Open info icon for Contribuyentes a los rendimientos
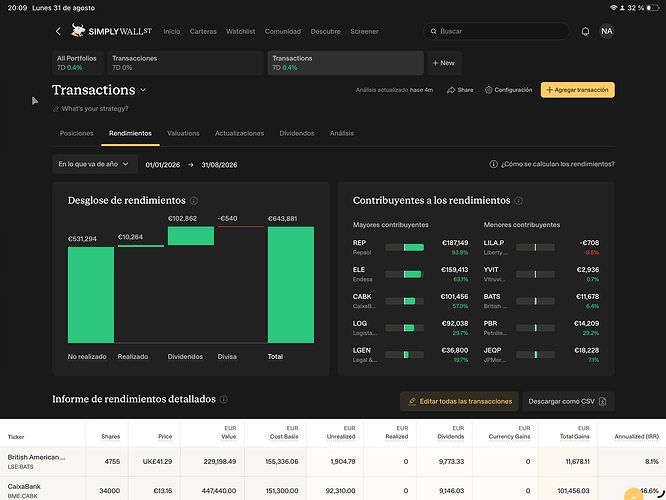The height and width of the screenshot is (500, 666). click(519, 201)
